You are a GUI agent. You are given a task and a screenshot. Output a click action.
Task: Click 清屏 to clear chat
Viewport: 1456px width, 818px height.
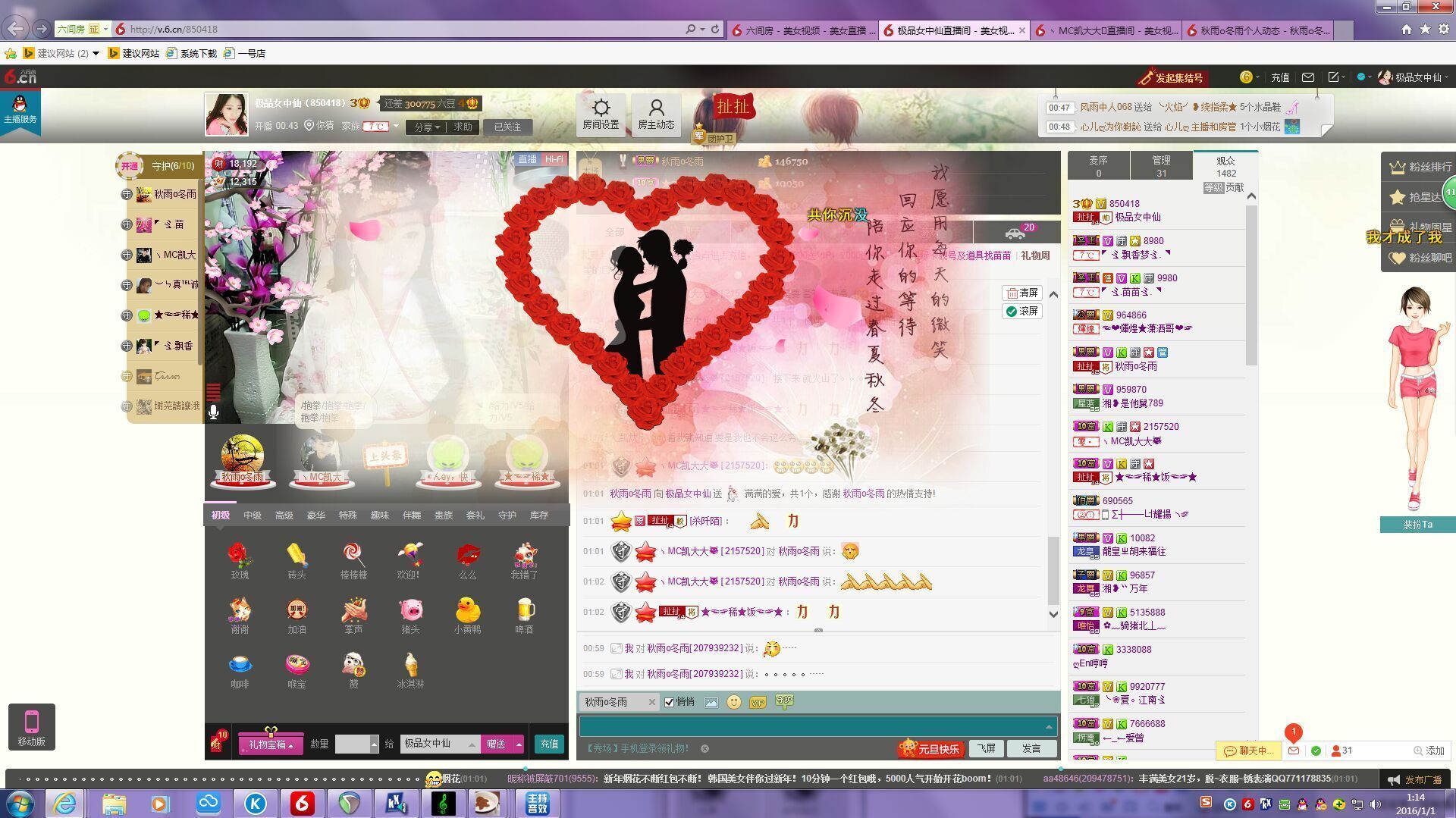pos(1021,293)
